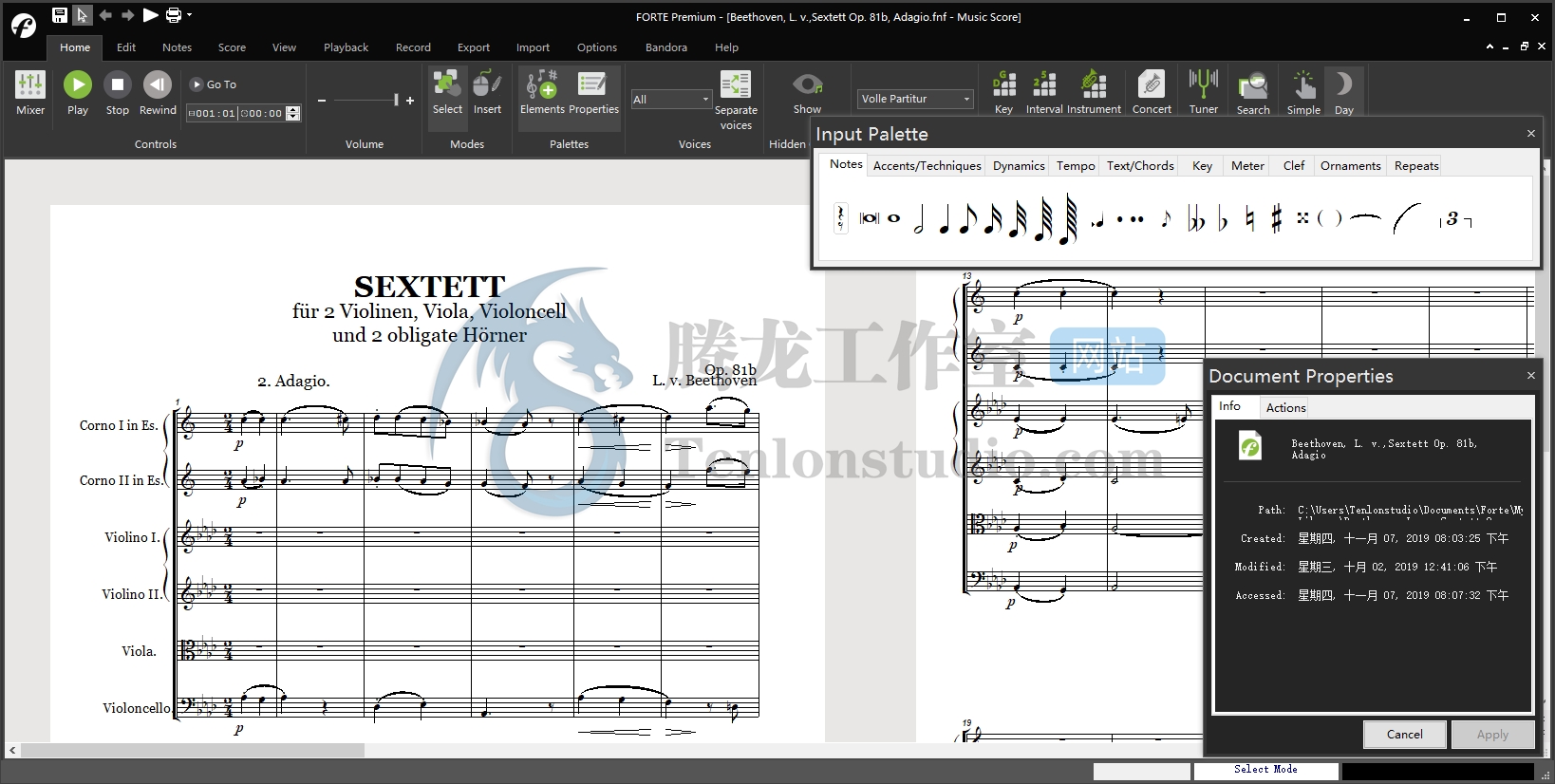
Task: Select the tie symbol in the Input Palette
Action: (x=1365, y=217)
